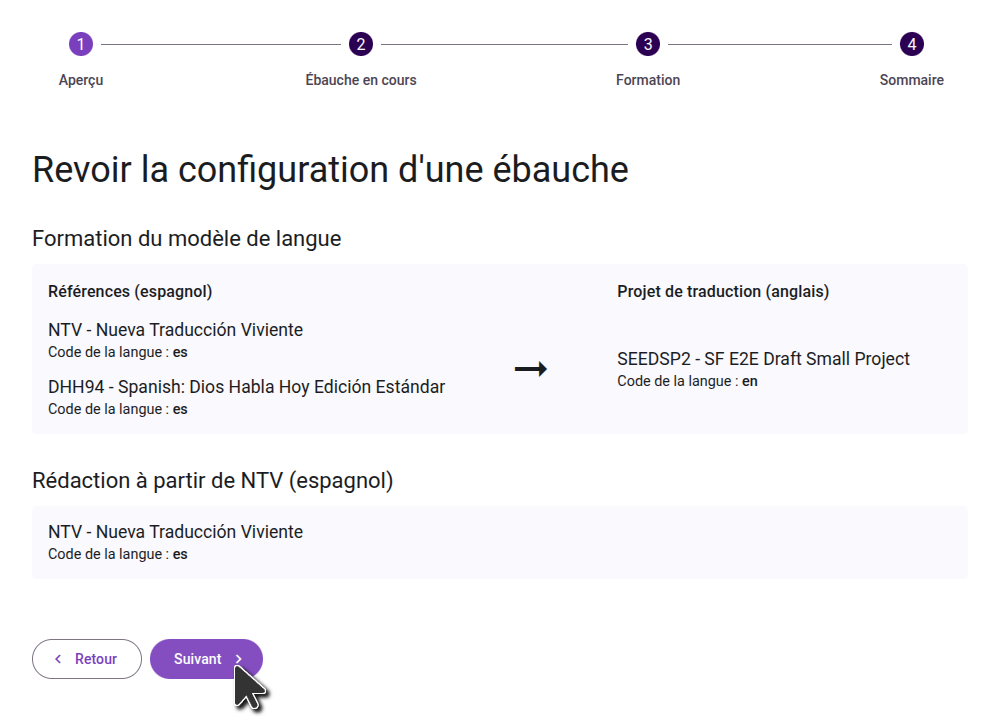The image size is (1000, 721).
Task: Click the Revoir la configuration d'une ébauche title
Action: coord(330,170)
